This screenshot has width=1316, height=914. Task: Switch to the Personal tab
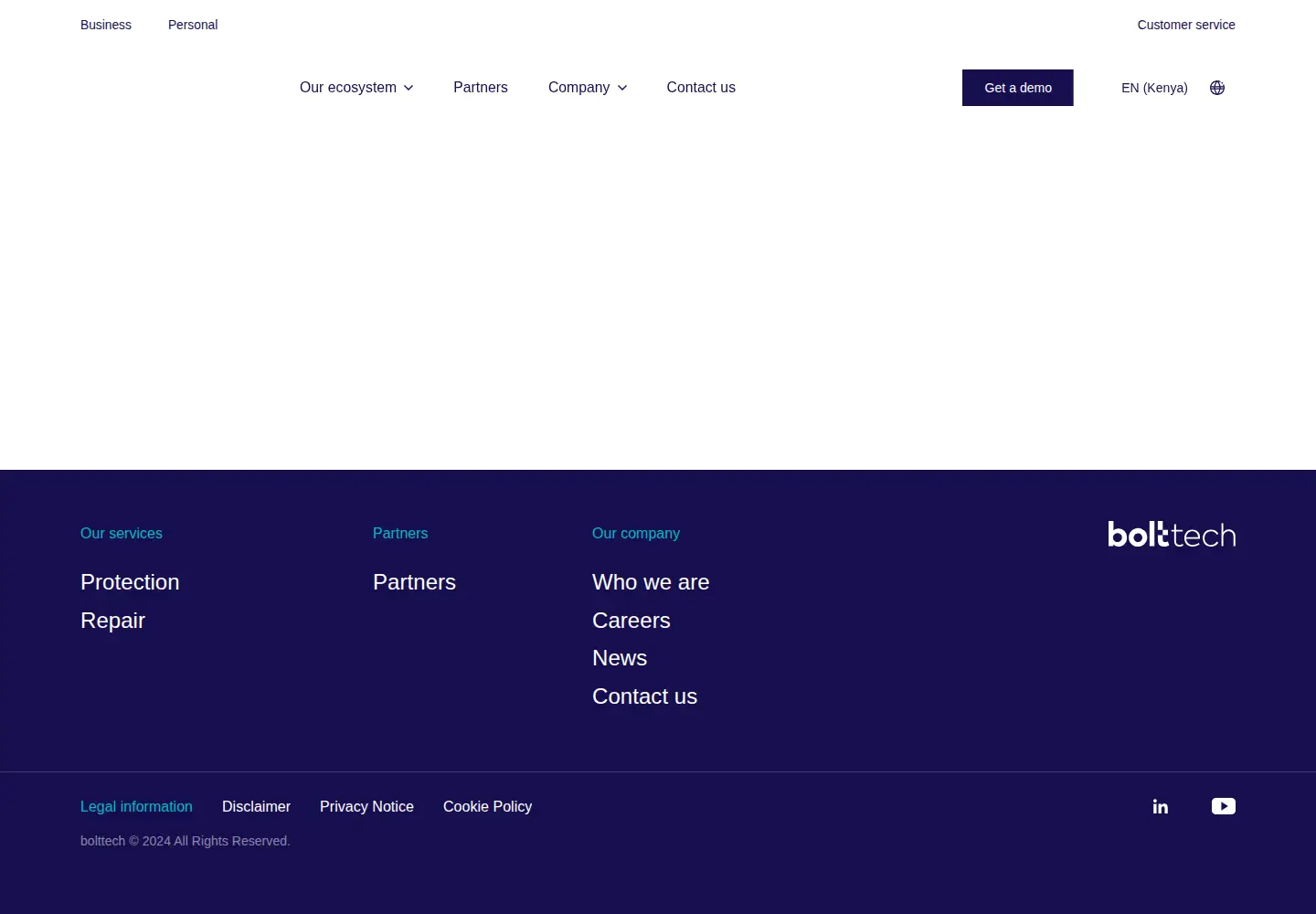click(193, 25)
